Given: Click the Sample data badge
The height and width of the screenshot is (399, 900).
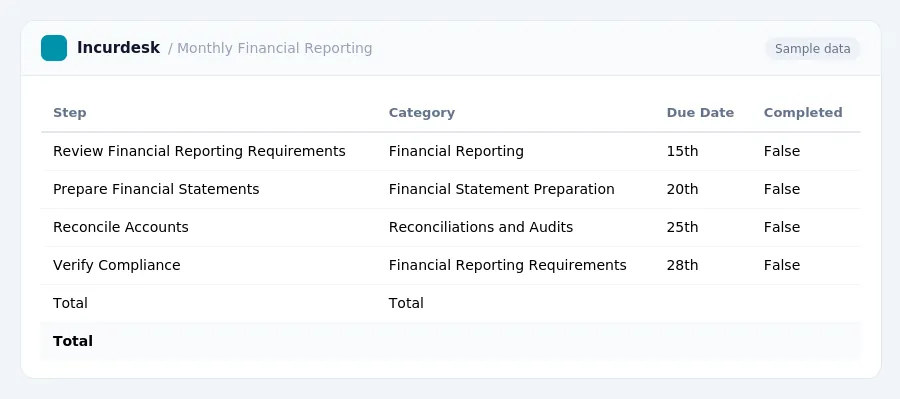Looking at the screenshot, I should [x=812, y=49].
